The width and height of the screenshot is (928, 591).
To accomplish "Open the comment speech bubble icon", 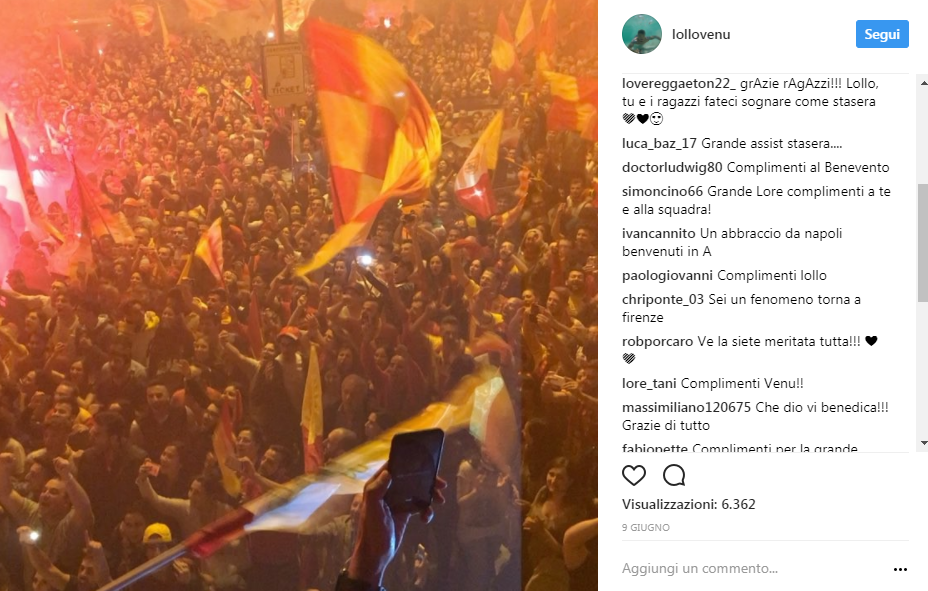I will [x=674, y=475].
